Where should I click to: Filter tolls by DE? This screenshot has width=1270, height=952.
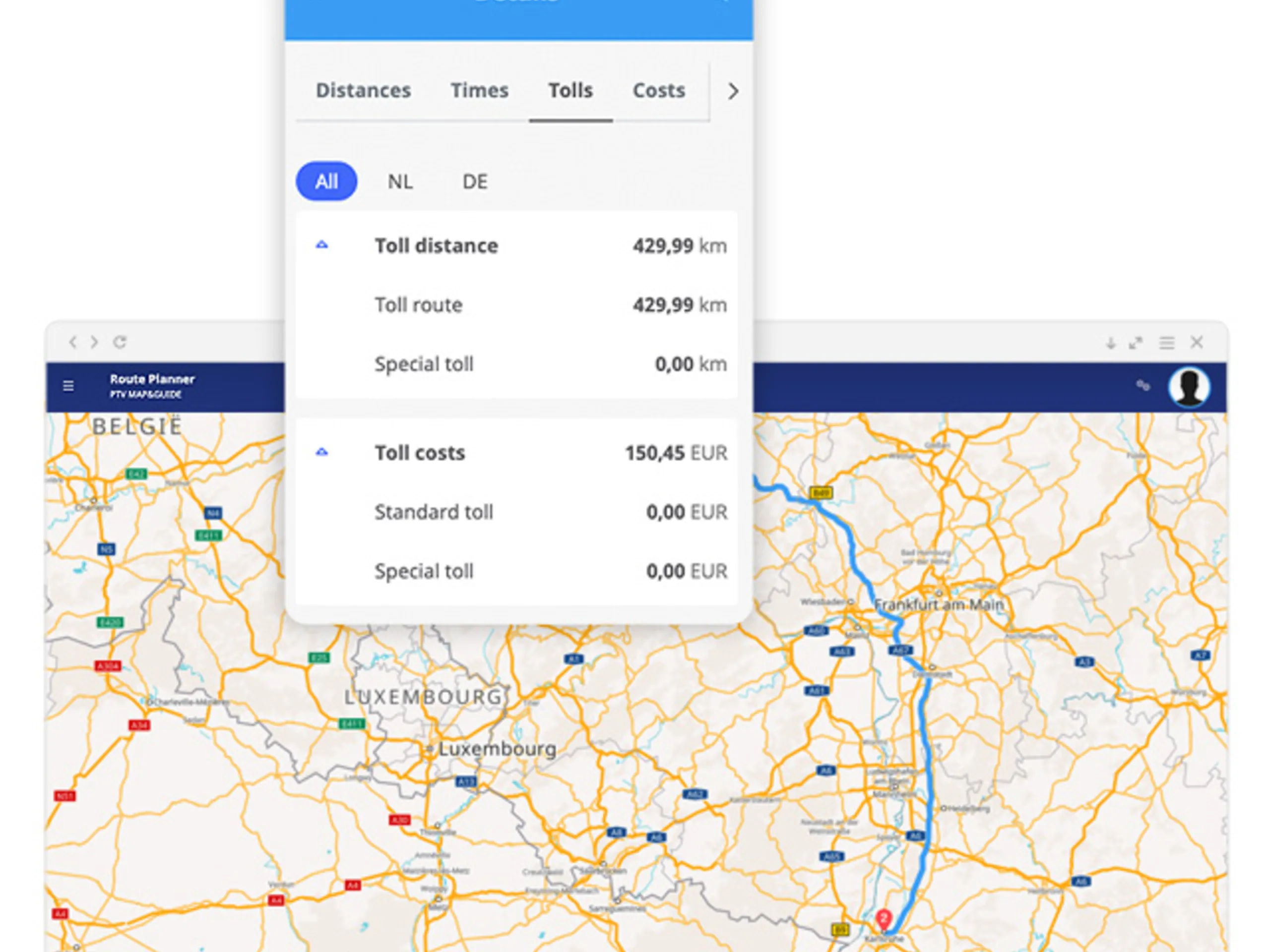click(475, 182)
